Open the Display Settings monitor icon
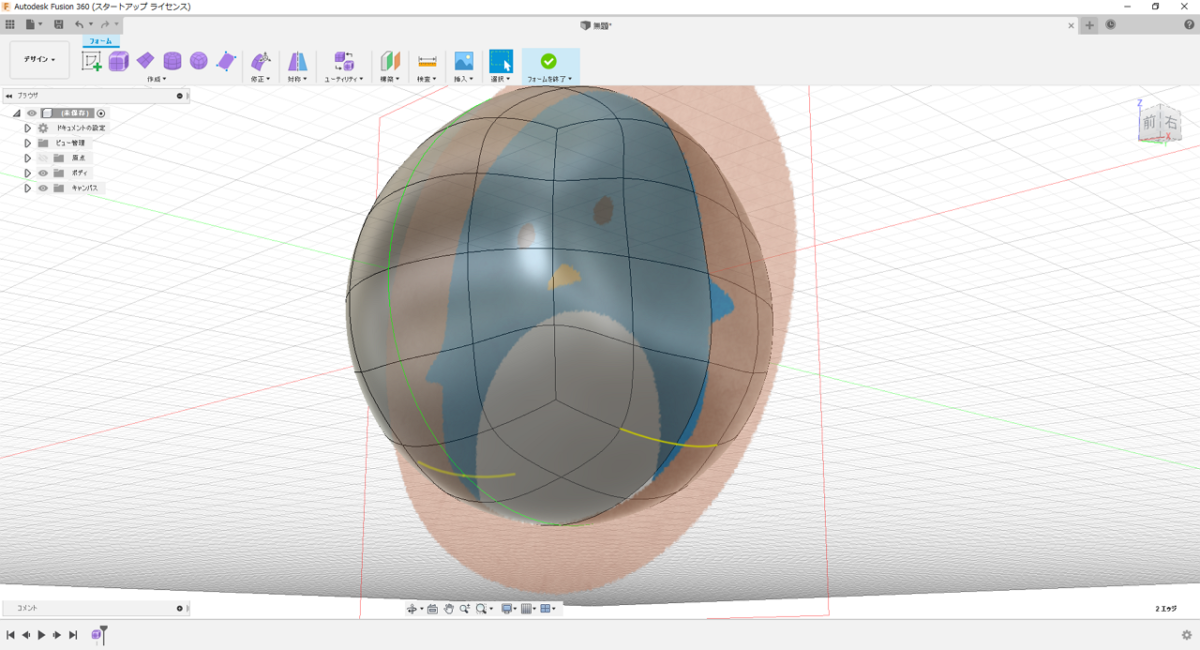 coord(508,608)
